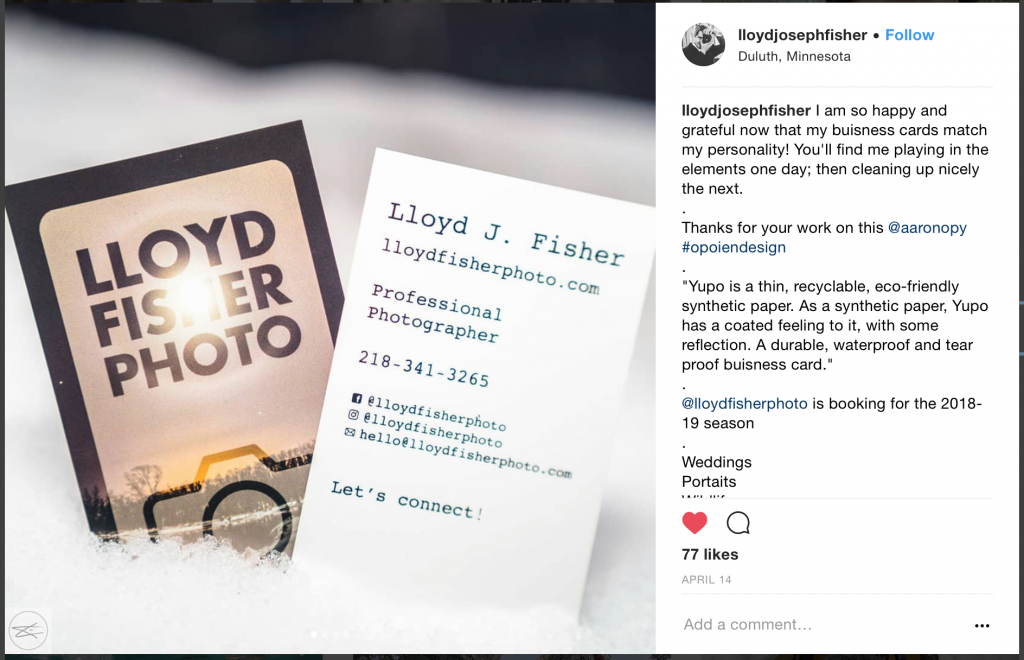Image resolution: width=1024 pixels, height=660 pixels.
Task: Click the circular signature watermark logo on the photo
Action: click(29, 630)
